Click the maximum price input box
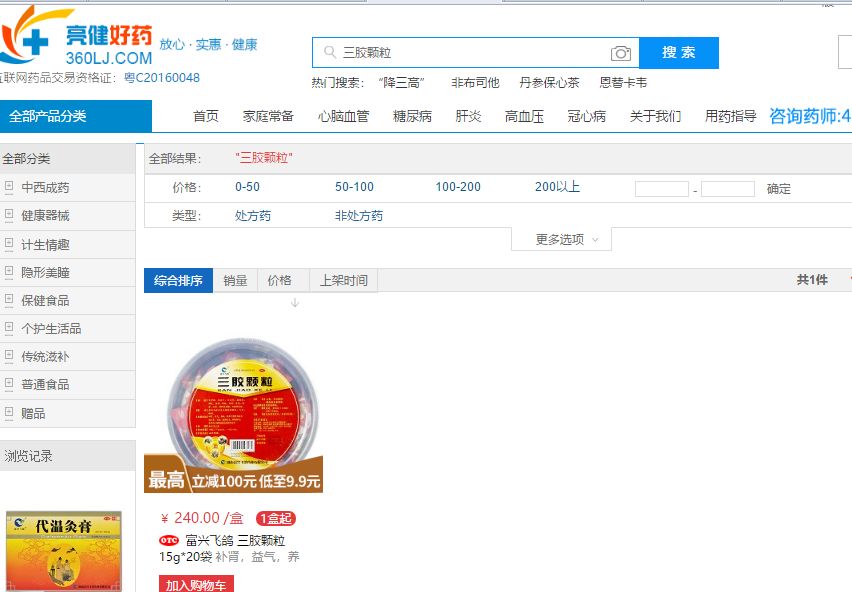 click(728, 189)
